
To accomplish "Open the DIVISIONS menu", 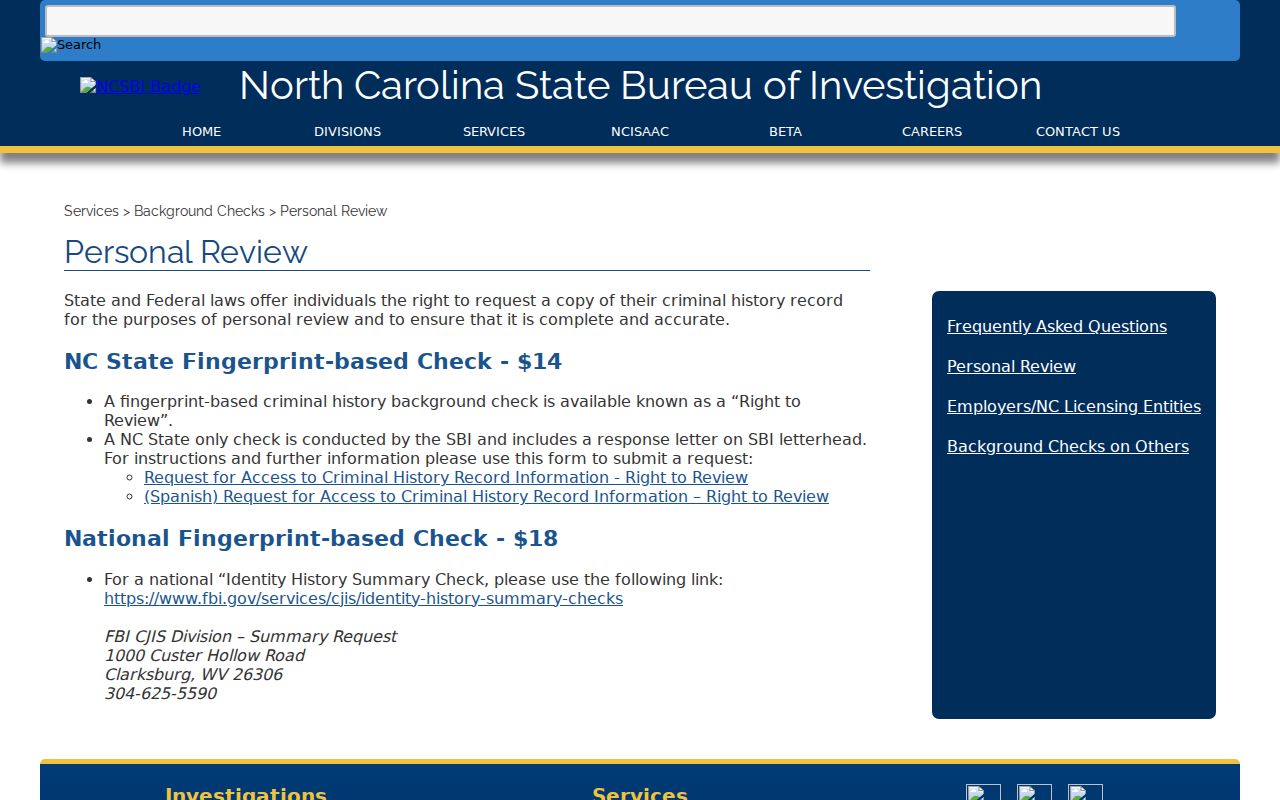I will coord(347,131).
